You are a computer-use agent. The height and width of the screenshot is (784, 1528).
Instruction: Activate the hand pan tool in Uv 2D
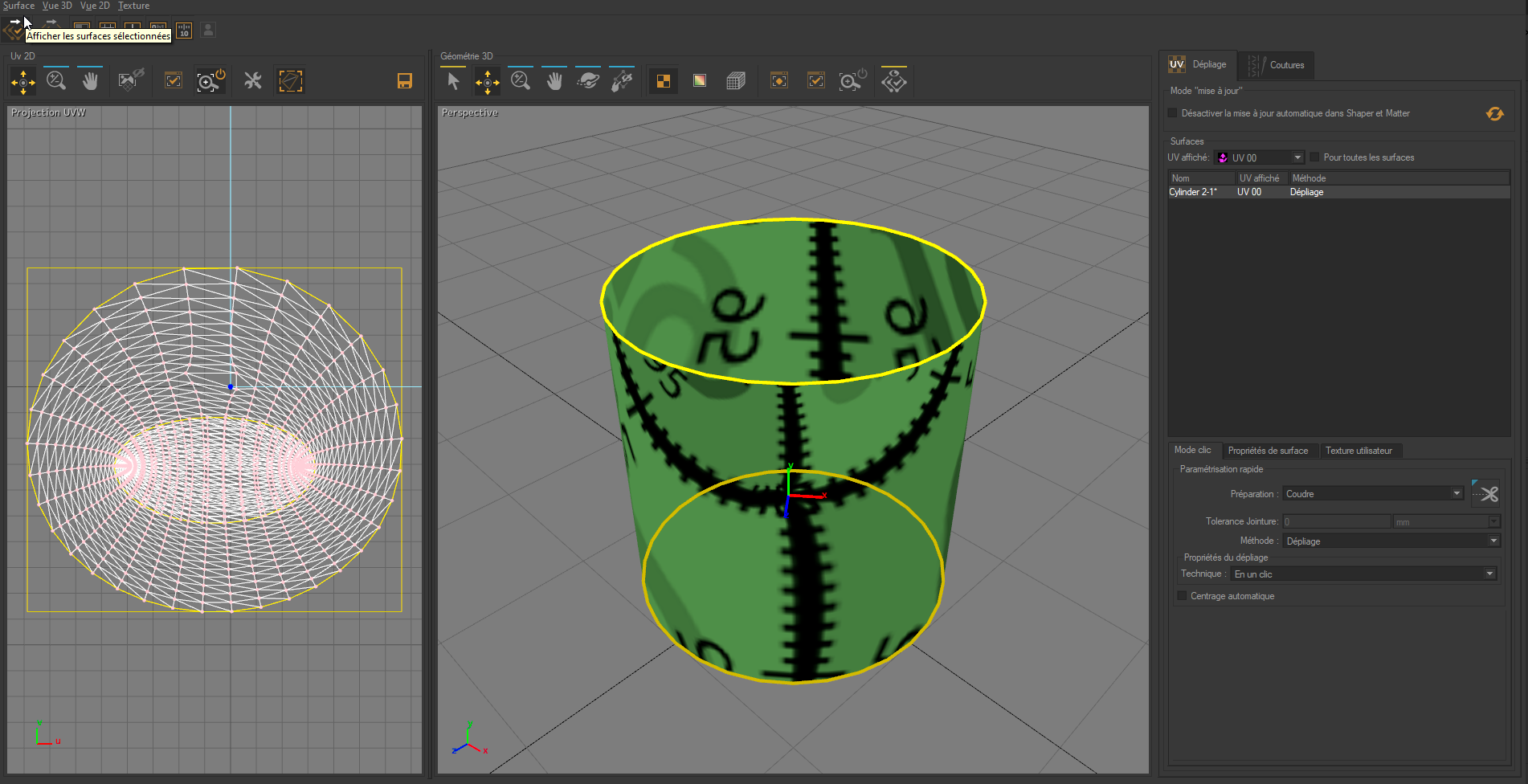[x=90, y=80]
